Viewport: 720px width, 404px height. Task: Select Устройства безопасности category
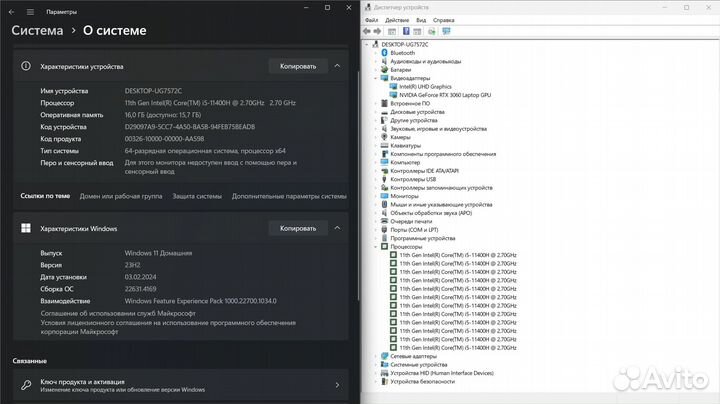click(422, 382)
